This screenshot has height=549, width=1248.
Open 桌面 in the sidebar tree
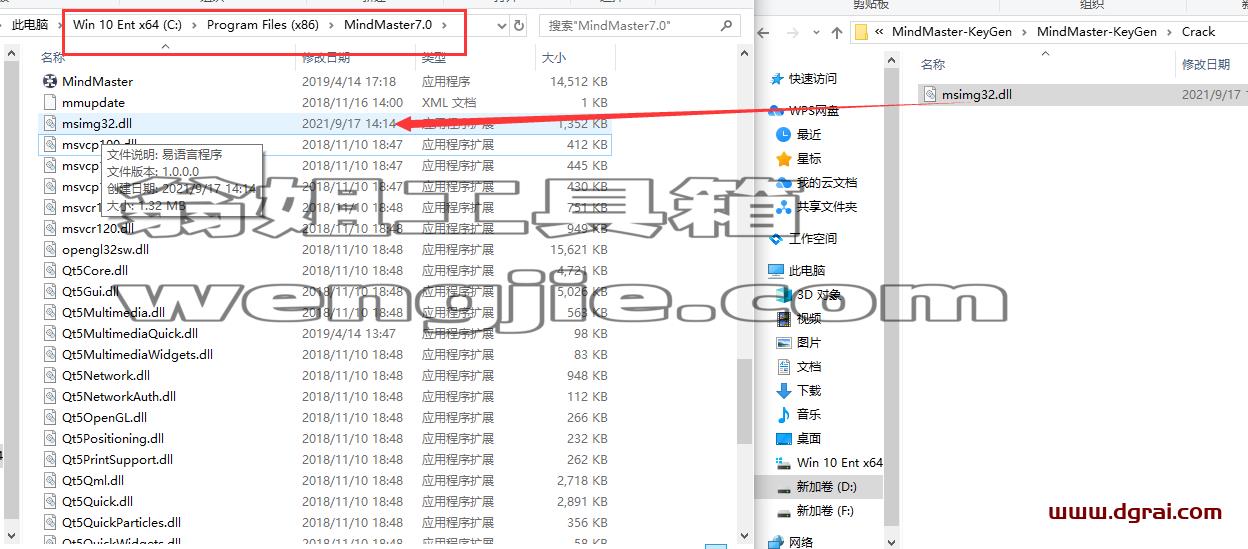click(809, 438)
